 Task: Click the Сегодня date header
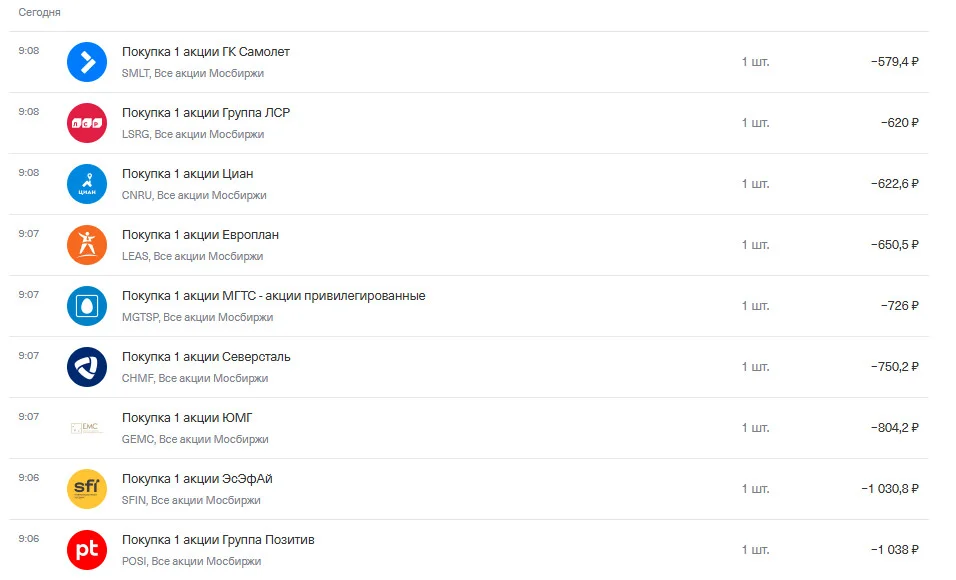click(40, 12)
